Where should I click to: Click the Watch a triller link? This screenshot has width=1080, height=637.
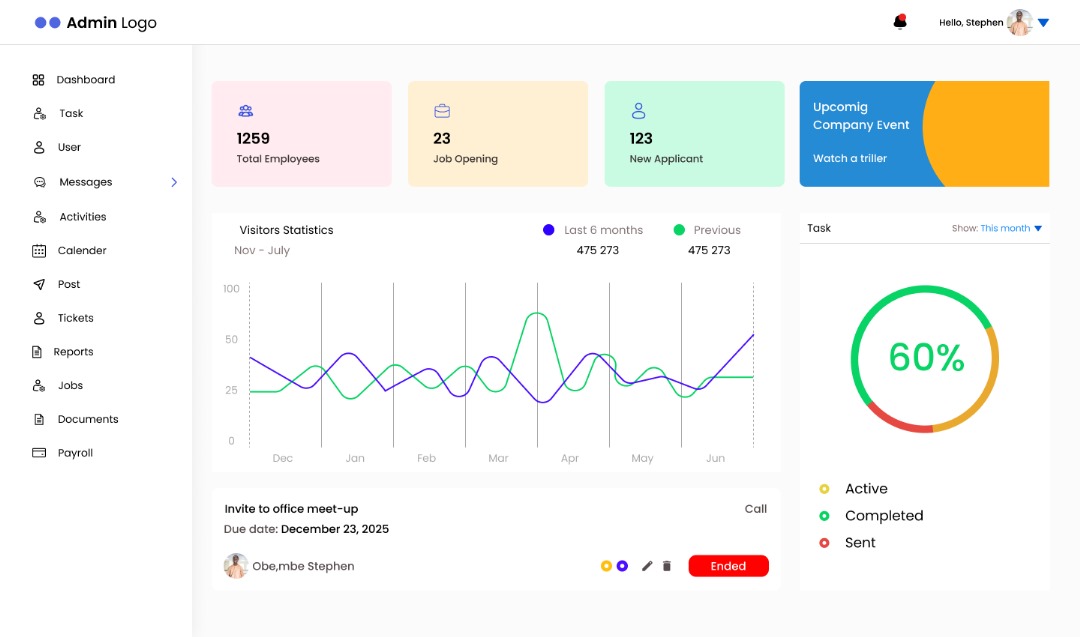(850, 158)
